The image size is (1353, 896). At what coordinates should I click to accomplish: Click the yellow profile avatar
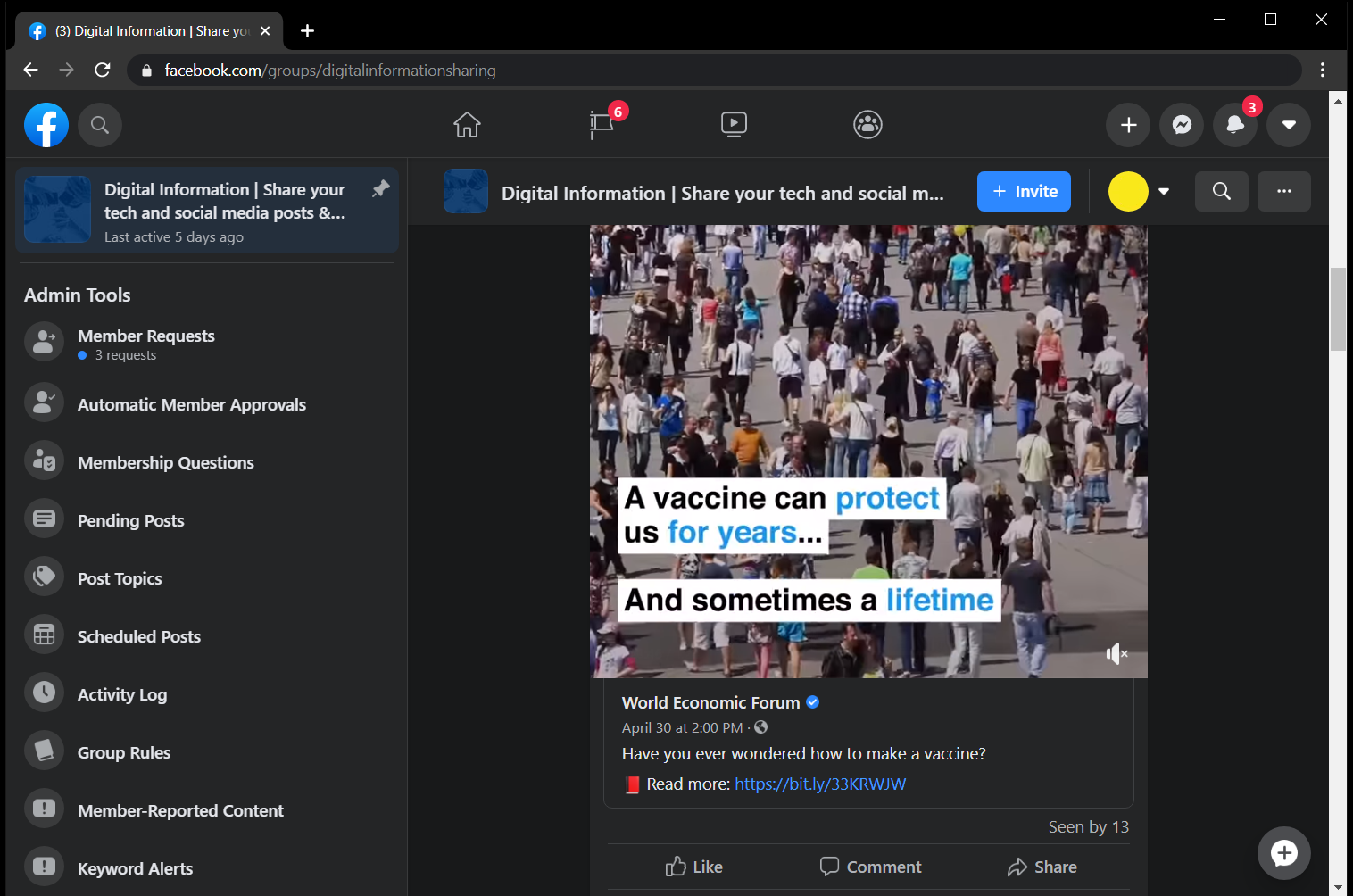click(x=1128, y=191)
